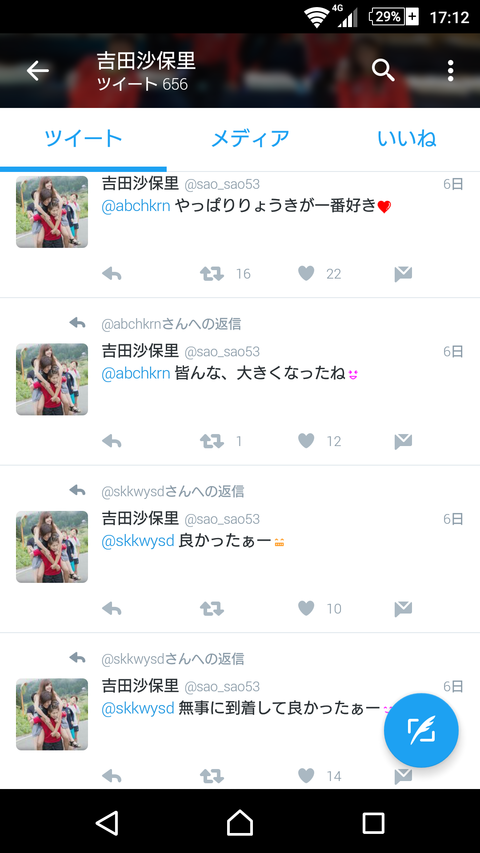The height and width of the screenshot is (853, 480).
Task: Open the three-dot overflow menu
Action: coord(450,71)
